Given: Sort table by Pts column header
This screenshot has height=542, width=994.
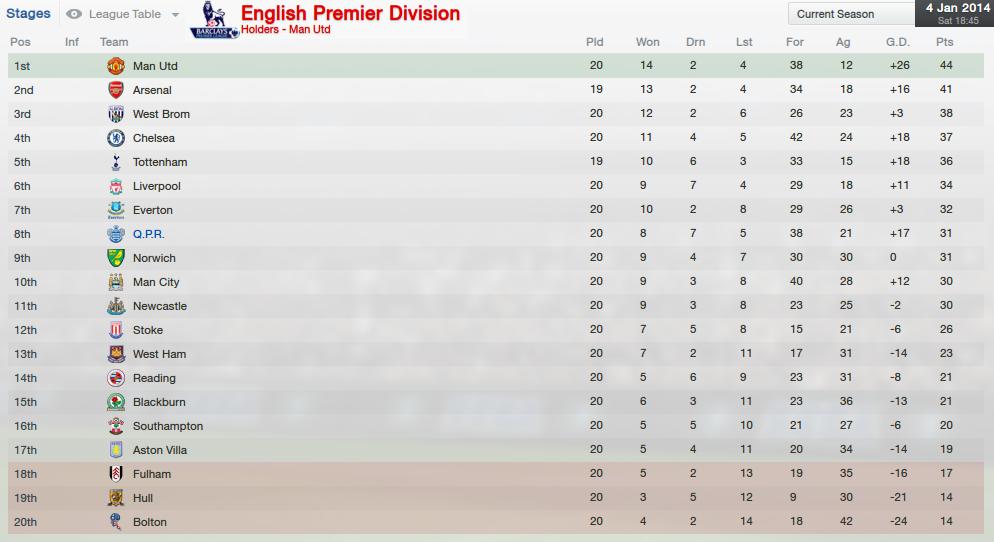Looking at the screenshot, I should click(x=944, y=42).
